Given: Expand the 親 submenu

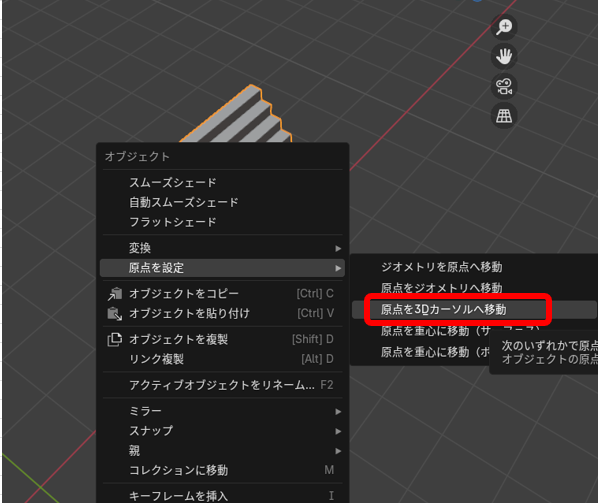Looking at the screenshot, I should pos(222,451).
